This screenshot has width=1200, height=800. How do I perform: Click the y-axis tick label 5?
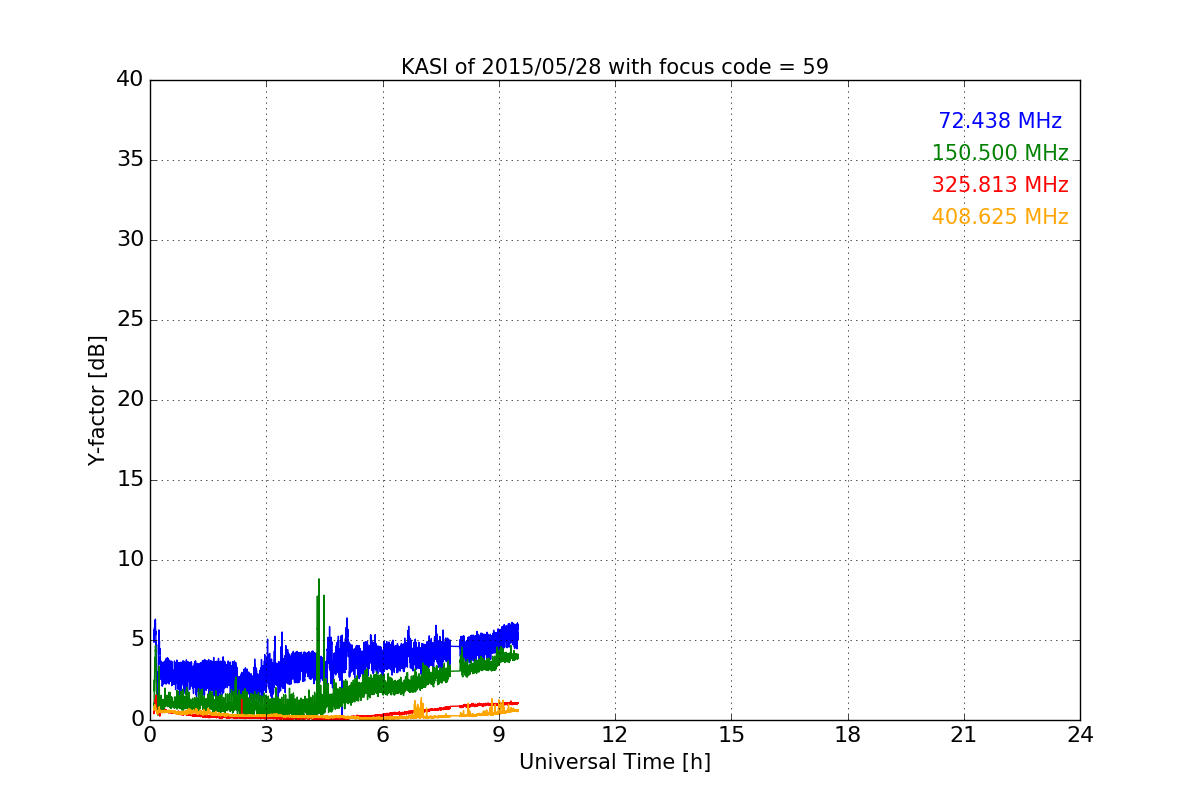point(137,640)
